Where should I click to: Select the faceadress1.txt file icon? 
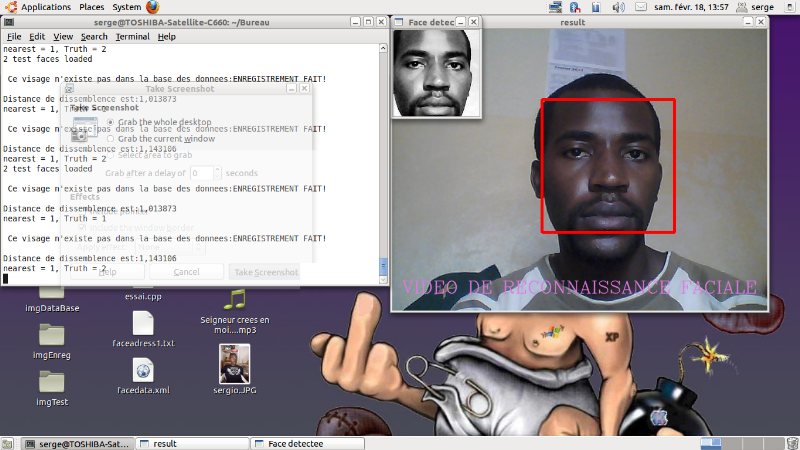143,323
